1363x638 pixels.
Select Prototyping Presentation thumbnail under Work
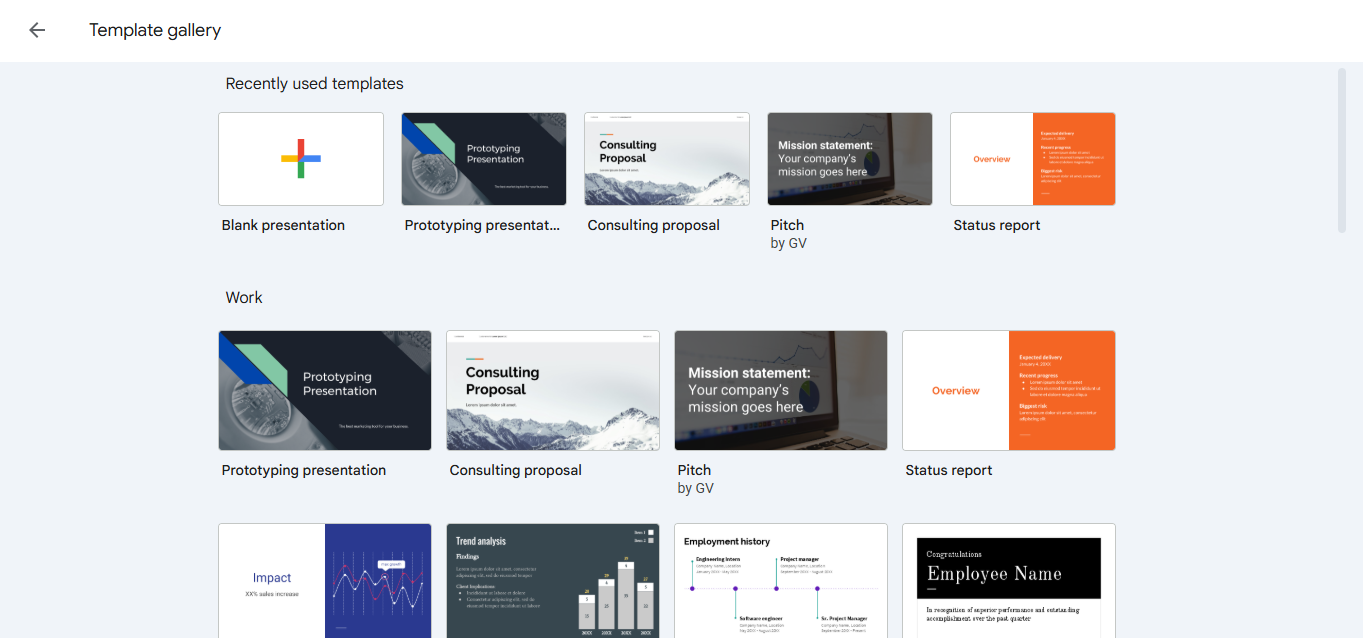(325, 391)
